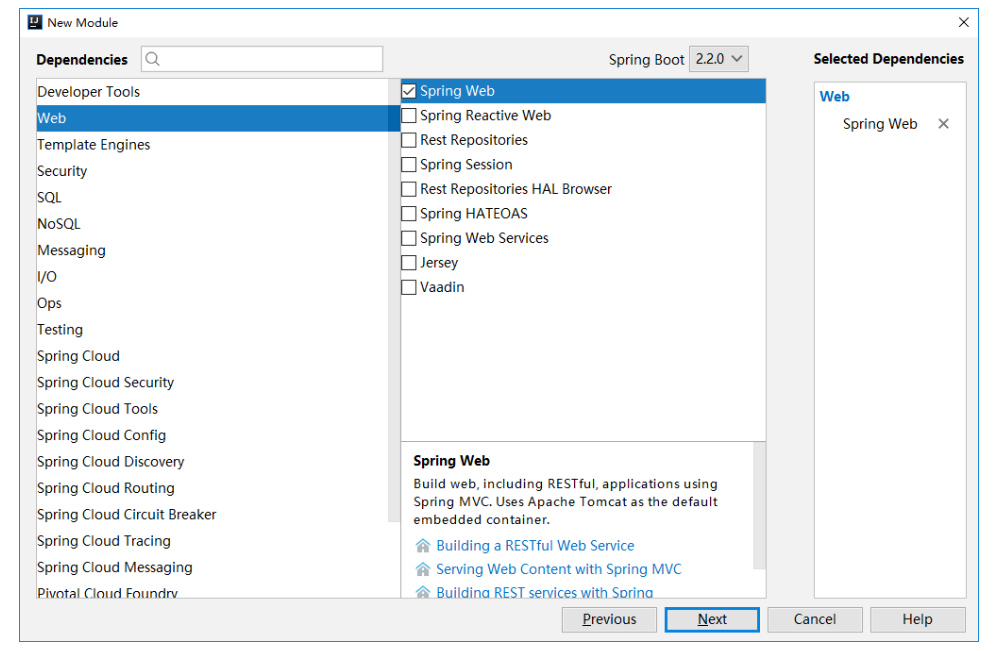
Task: Click the dependencies search input field
Action: 270,59
